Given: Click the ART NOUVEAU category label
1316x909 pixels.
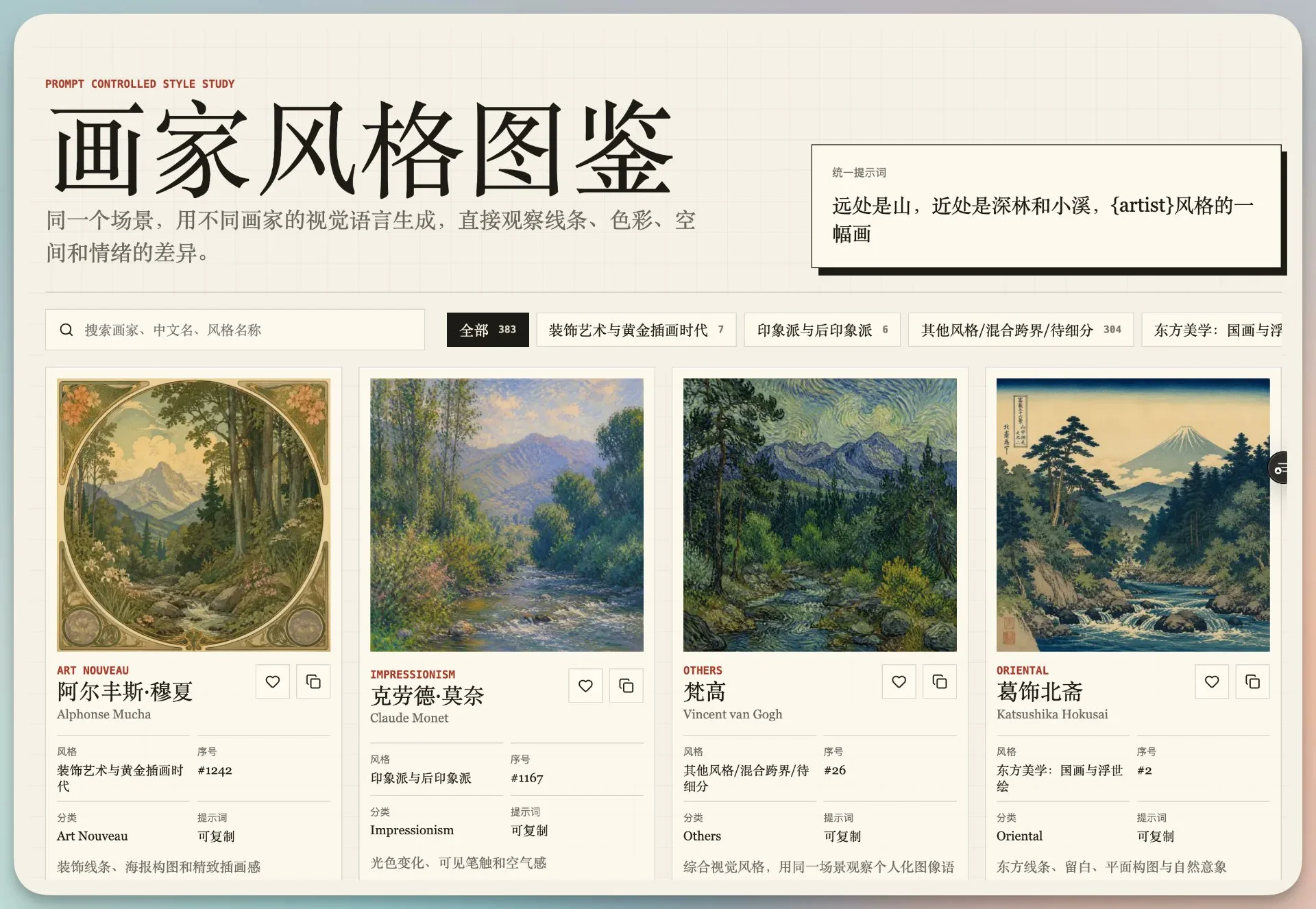Looking at the screenshot, I should click(93, 670).
